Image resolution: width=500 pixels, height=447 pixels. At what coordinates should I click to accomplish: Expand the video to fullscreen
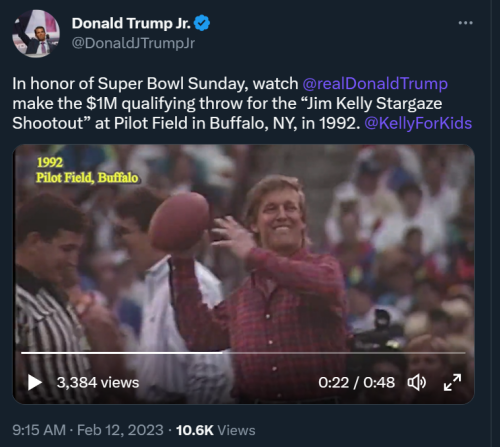452,382
